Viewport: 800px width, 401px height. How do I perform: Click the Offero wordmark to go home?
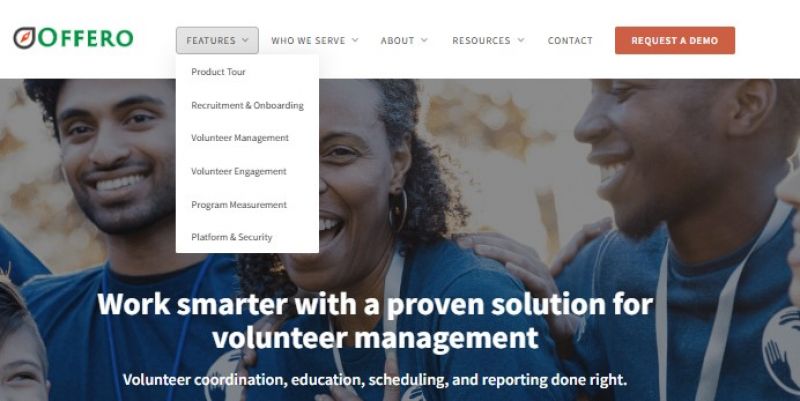tap(85, 38)
